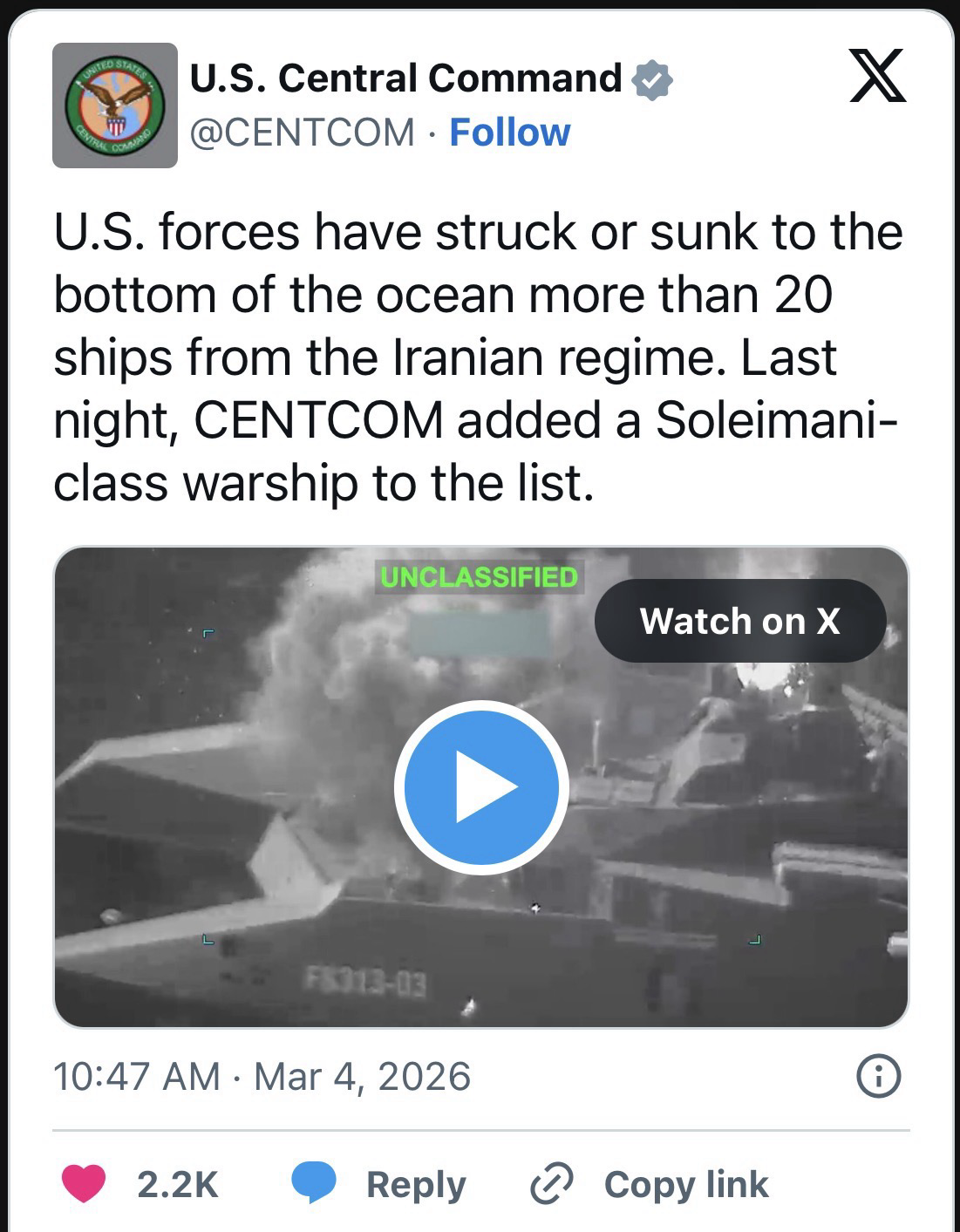Click the green UNCLASSIFIED video label
Viewport: 960px width, 1232px height.
pyautogui.click(x=479, y=577)
